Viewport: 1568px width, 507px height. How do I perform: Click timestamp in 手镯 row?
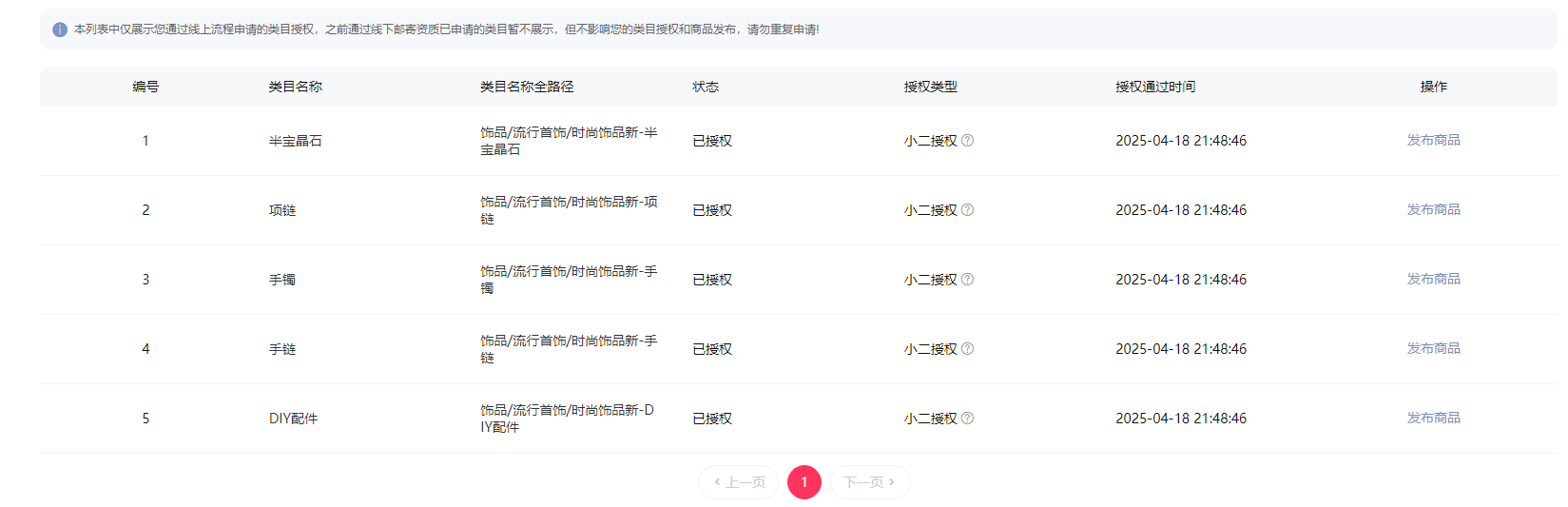pos(1181,280)
